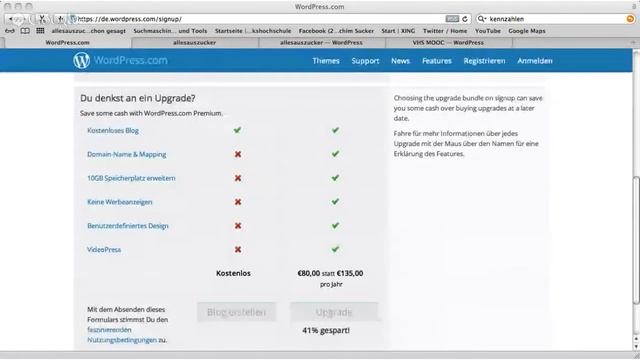The image size is (640, 360).
Task: Open the VideoPress link
Action: coord(104,249)
